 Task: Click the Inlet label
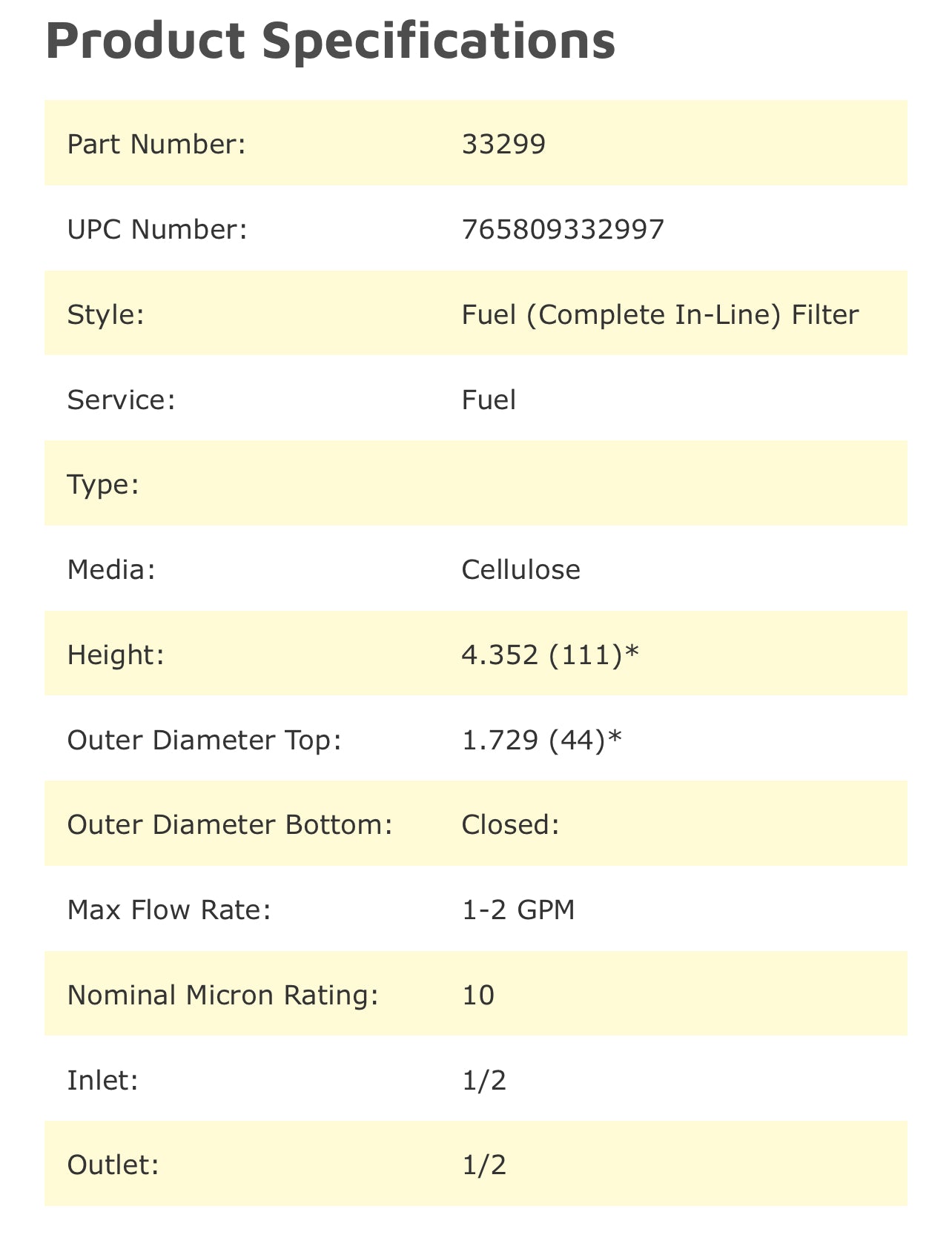tap(103, 1080)
